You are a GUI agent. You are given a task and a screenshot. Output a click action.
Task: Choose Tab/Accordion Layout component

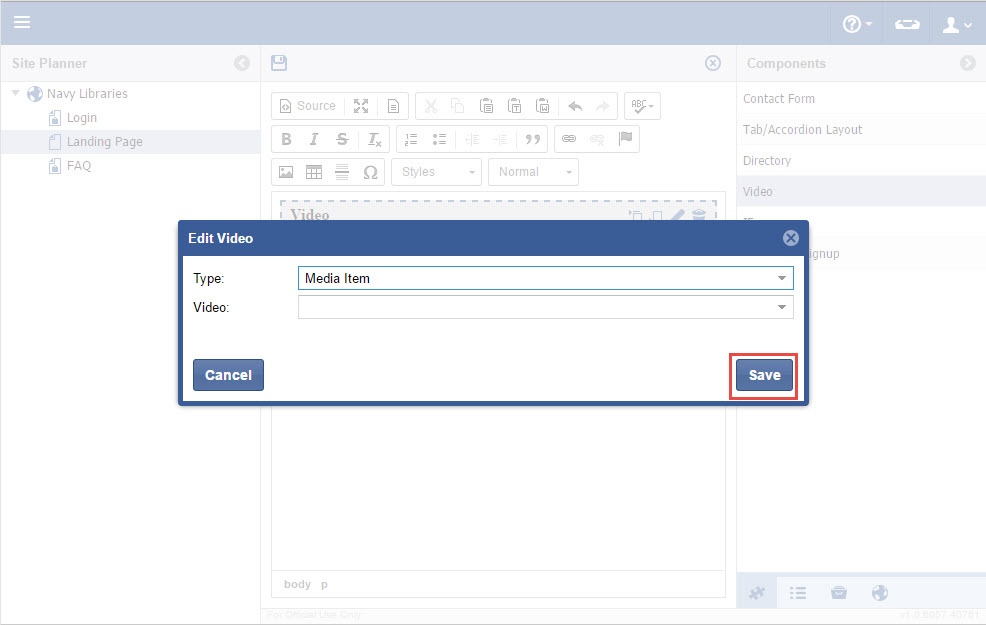(802, 130)
